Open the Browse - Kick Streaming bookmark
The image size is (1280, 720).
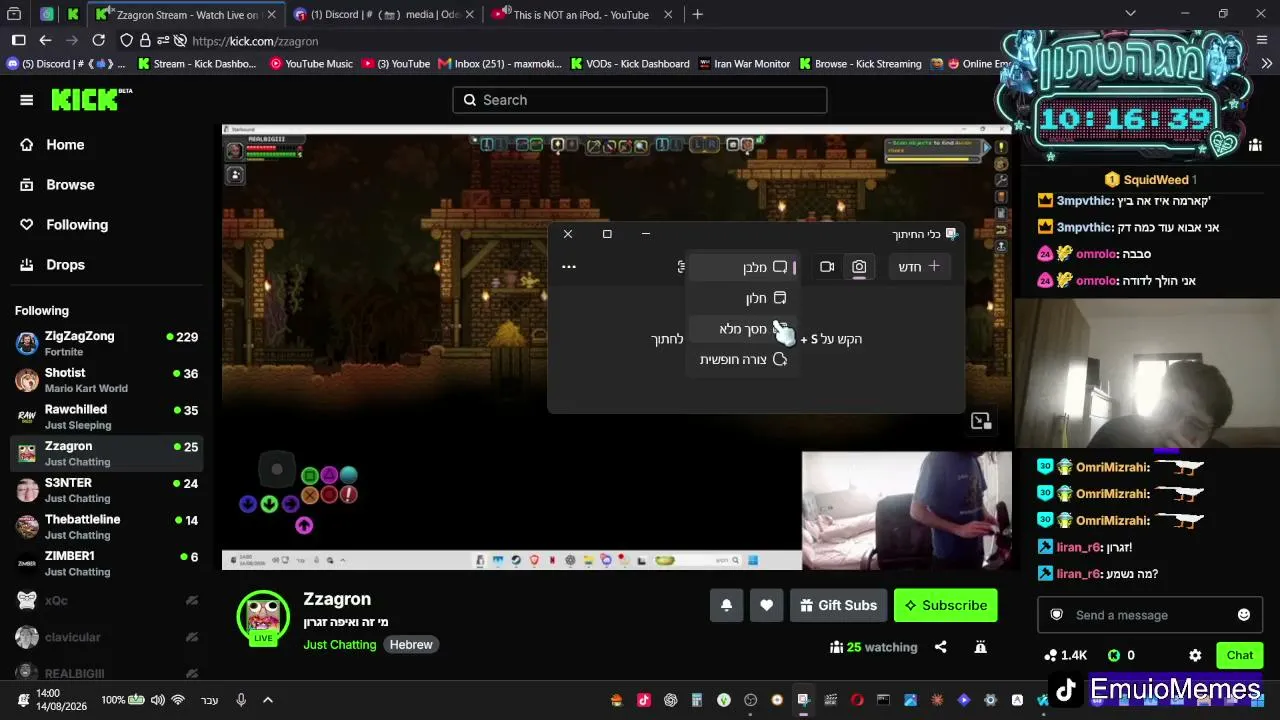[860, 64]
